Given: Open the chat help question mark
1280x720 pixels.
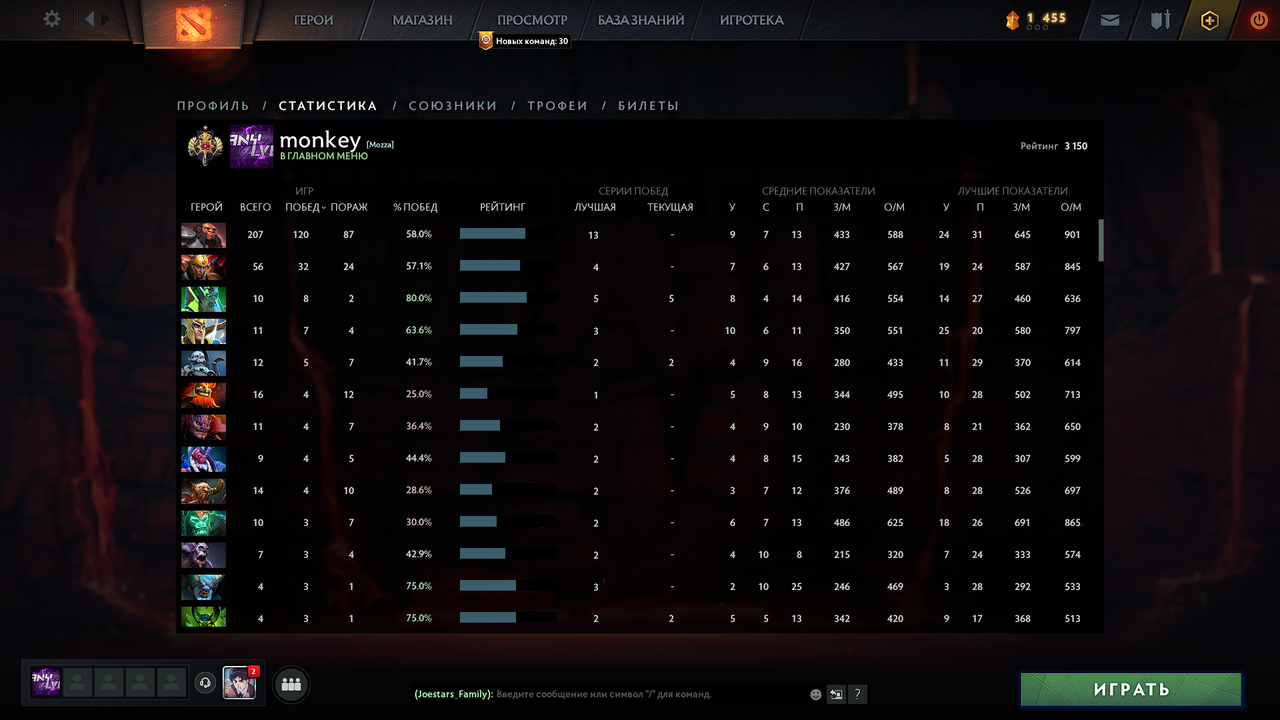Looking at the screenshot, I should (857, 694).
